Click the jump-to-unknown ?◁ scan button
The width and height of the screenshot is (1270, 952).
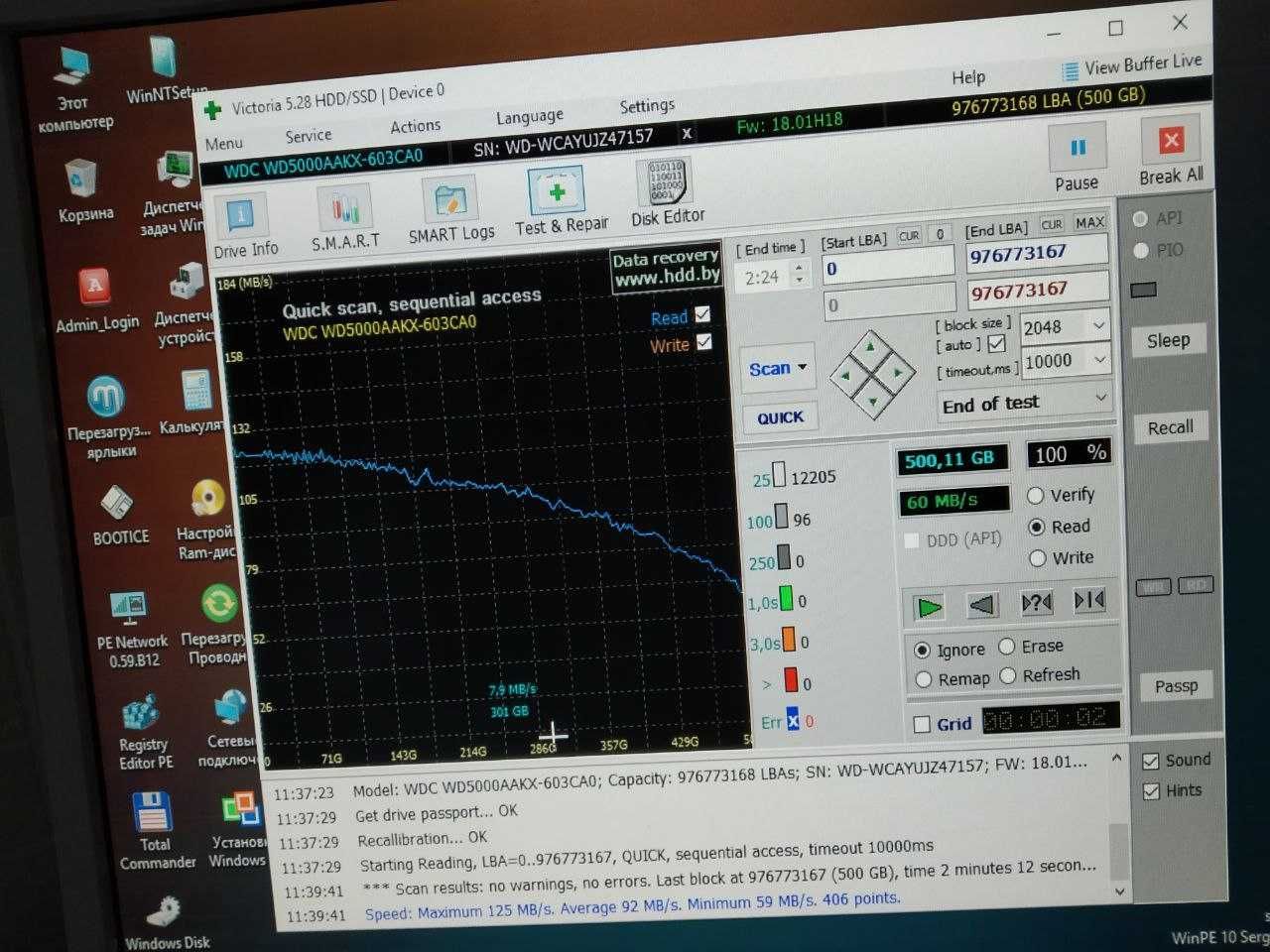tap(1036, 603)
